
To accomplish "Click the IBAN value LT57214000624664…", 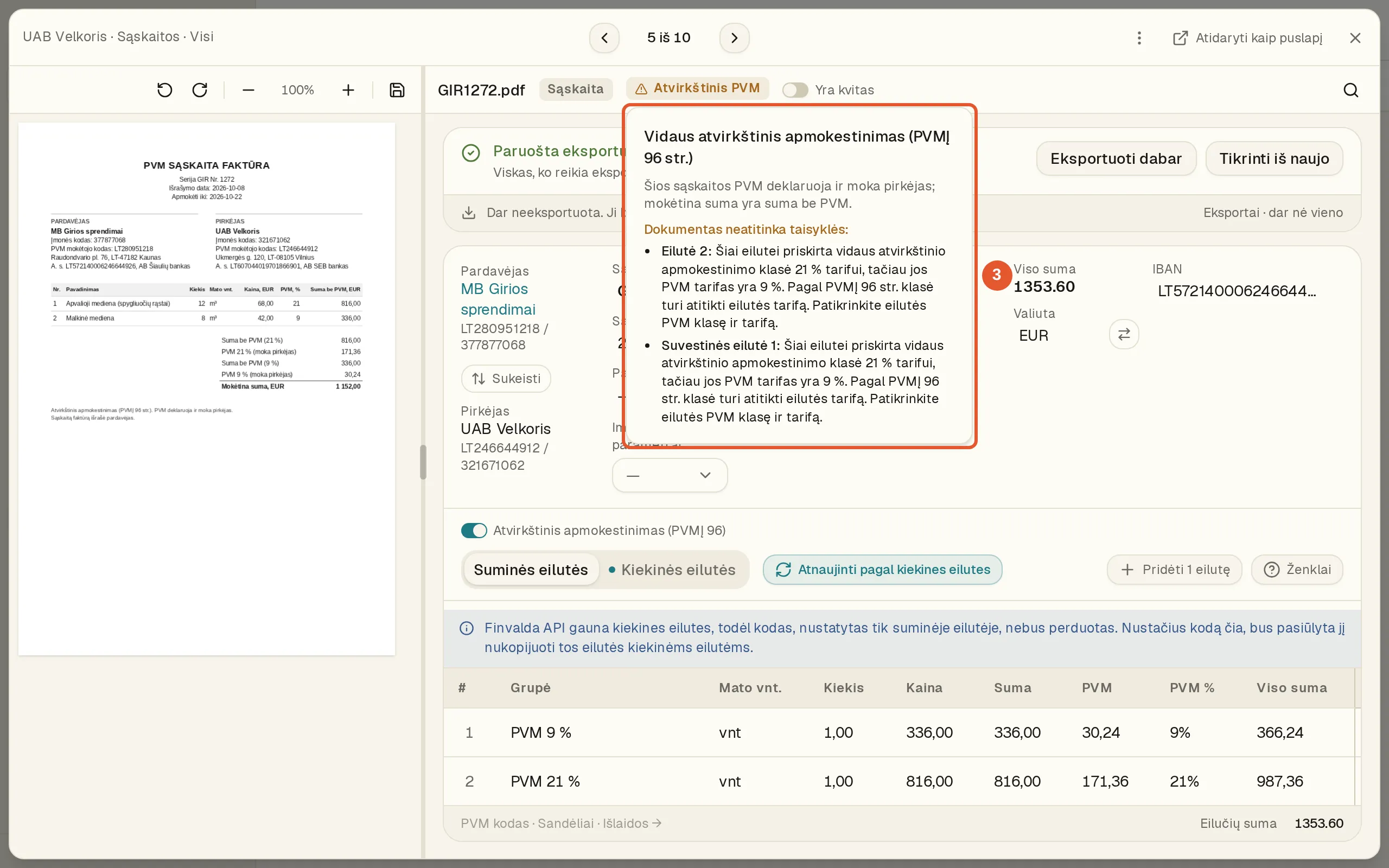I will pyautogui.click(x=1237, y=291).
